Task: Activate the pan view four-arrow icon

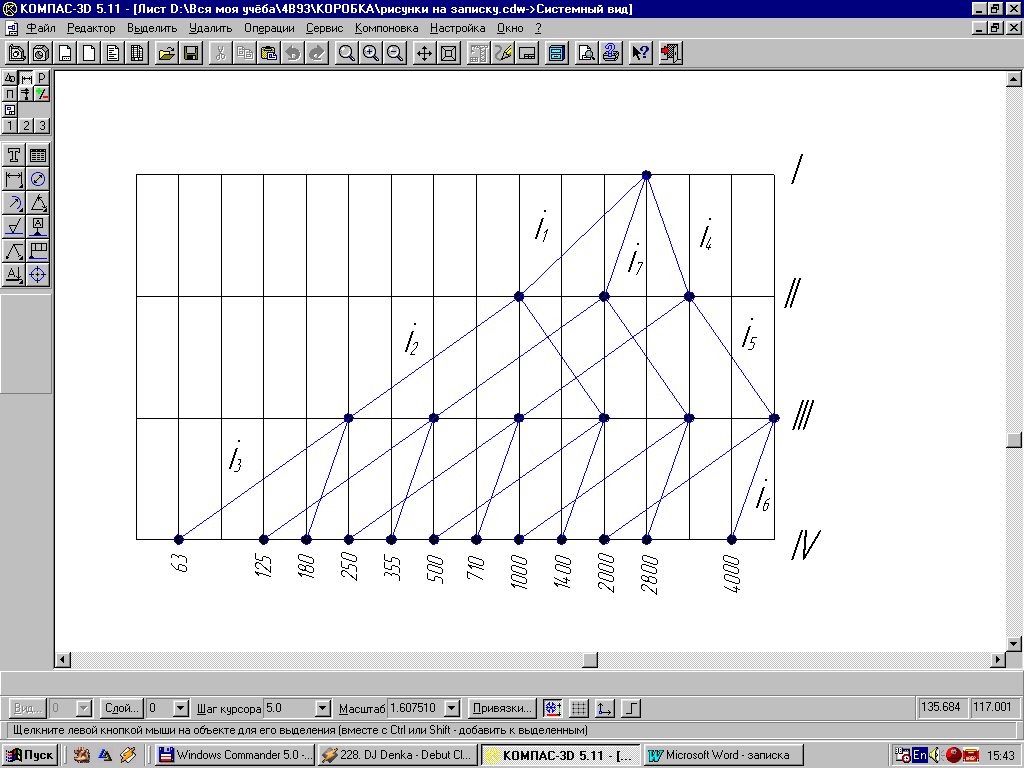Action: click(424, 53)
